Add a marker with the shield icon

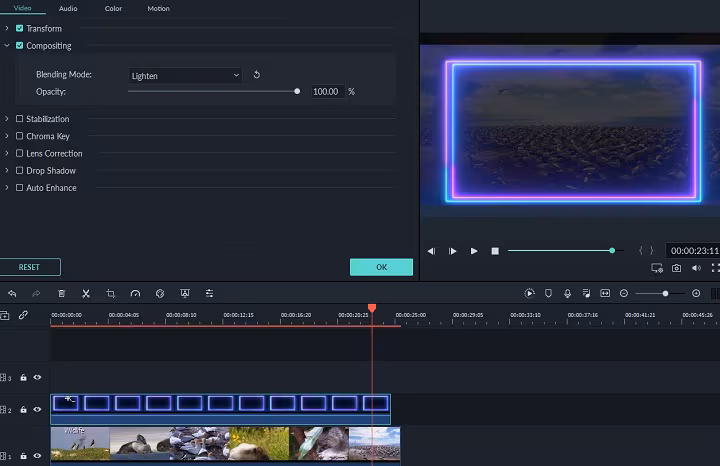(548, 293)
